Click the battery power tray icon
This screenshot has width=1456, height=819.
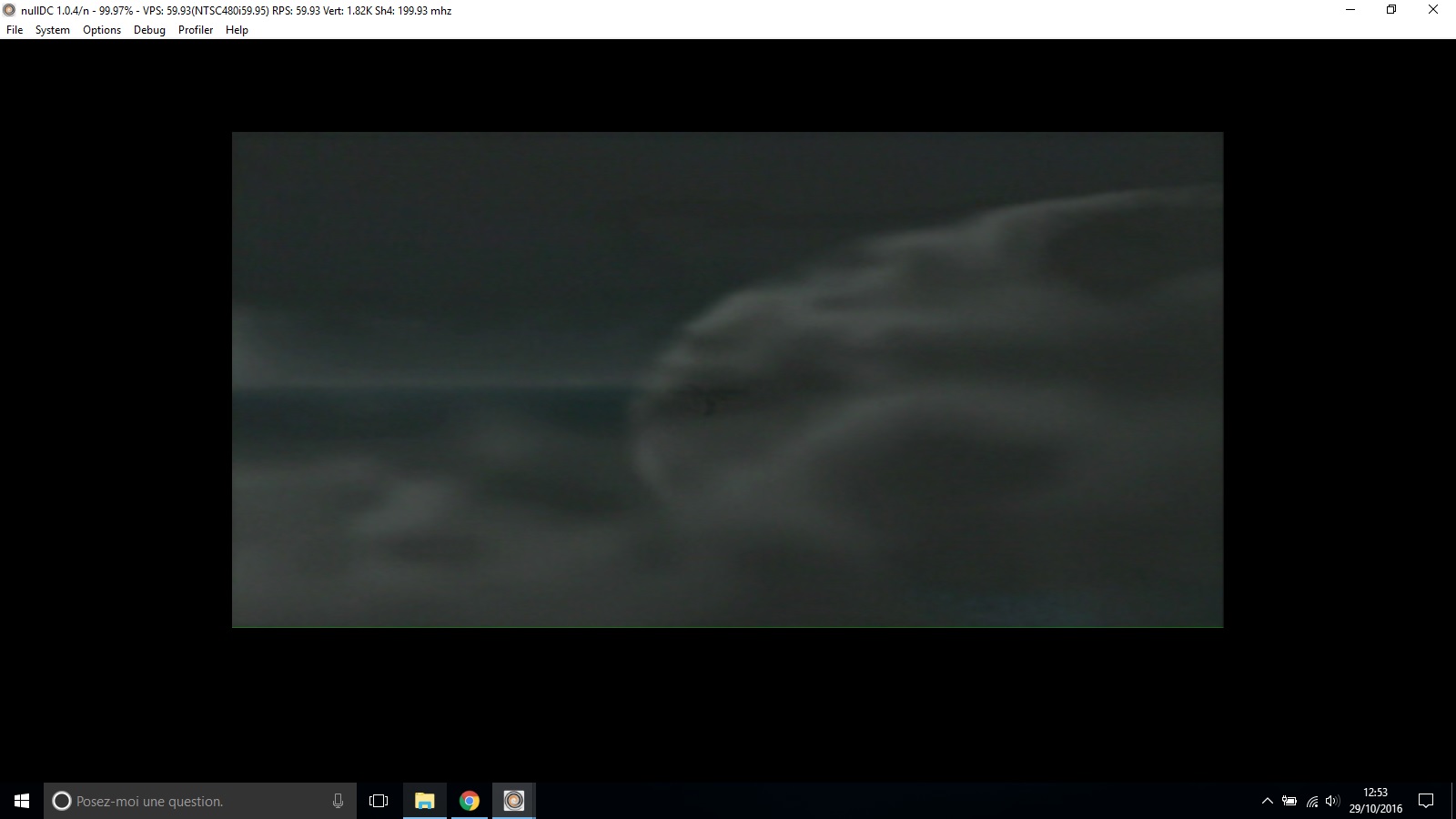[x=1289, y=801]
